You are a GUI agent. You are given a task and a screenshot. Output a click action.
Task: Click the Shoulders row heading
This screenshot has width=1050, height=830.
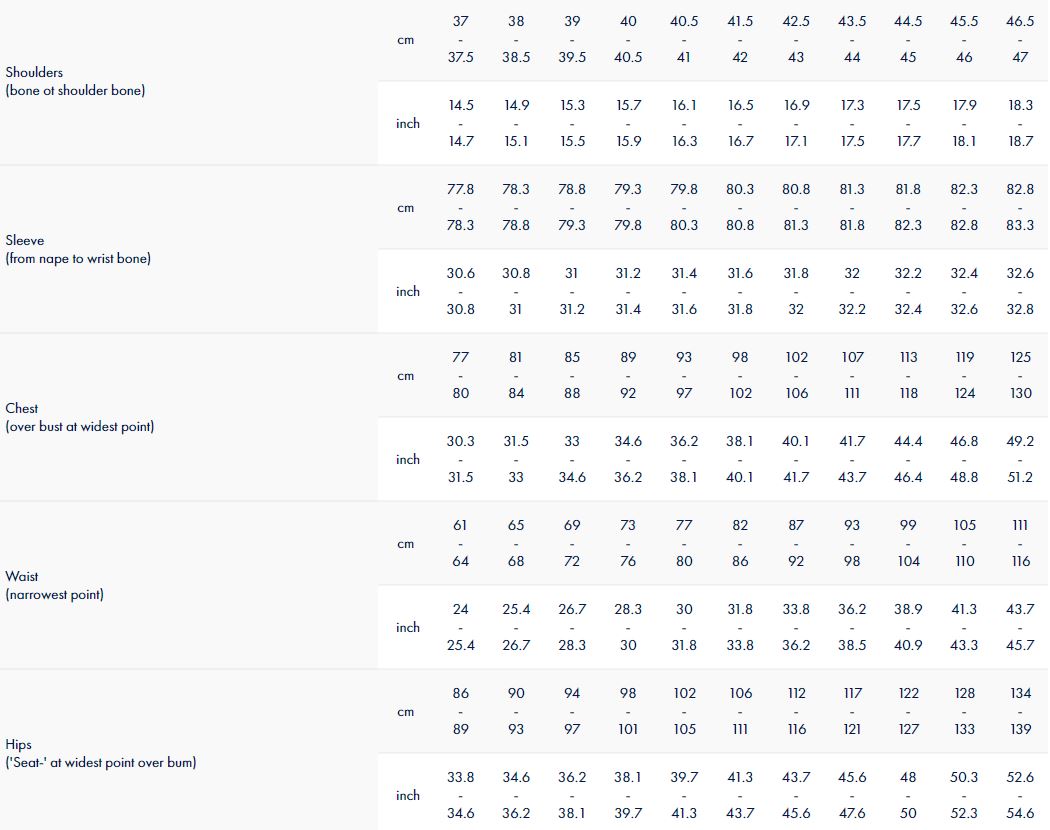point(34,72)
